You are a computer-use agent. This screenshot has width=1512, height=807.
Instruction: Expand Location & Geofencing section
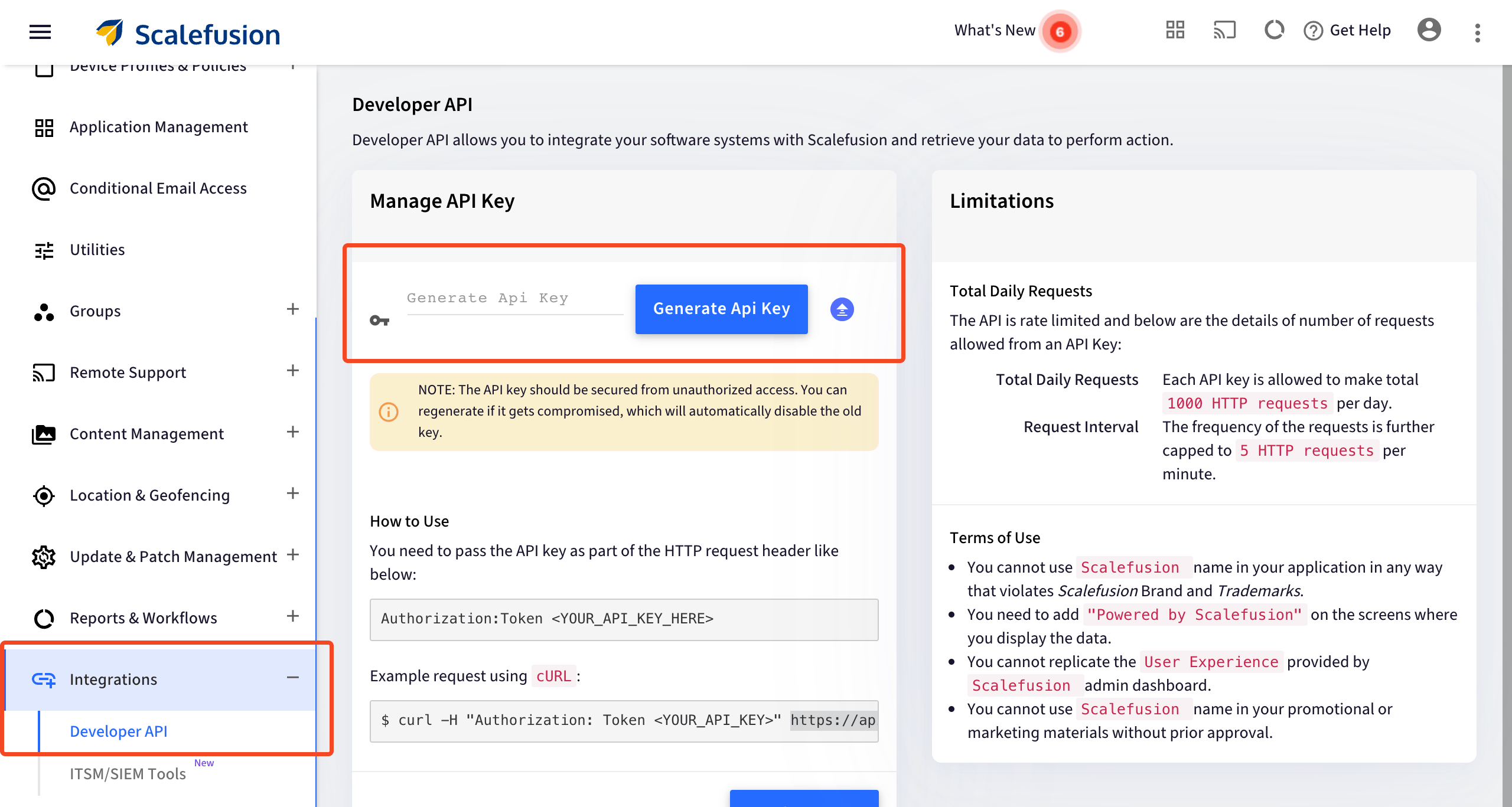292,494
